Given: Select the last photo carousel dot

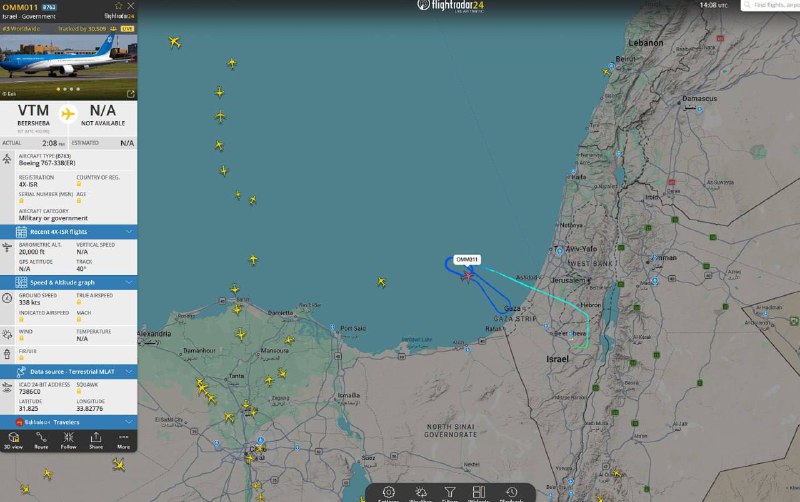Looking at the screenshot, I should [78, 89].
